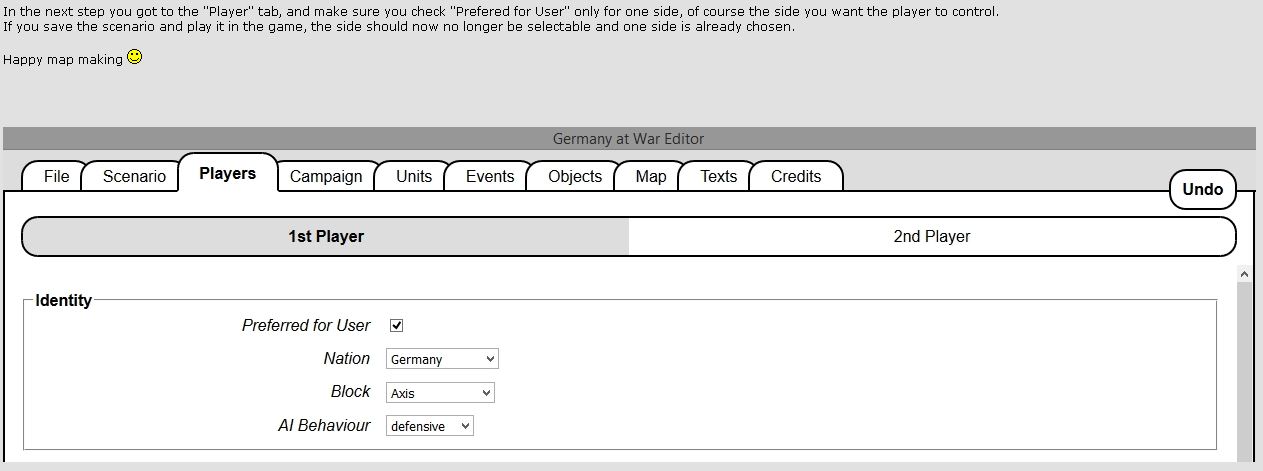Open the Nation dropdown showing Germany
Screen dimensions: 1263x471
[x=442, y=359]
